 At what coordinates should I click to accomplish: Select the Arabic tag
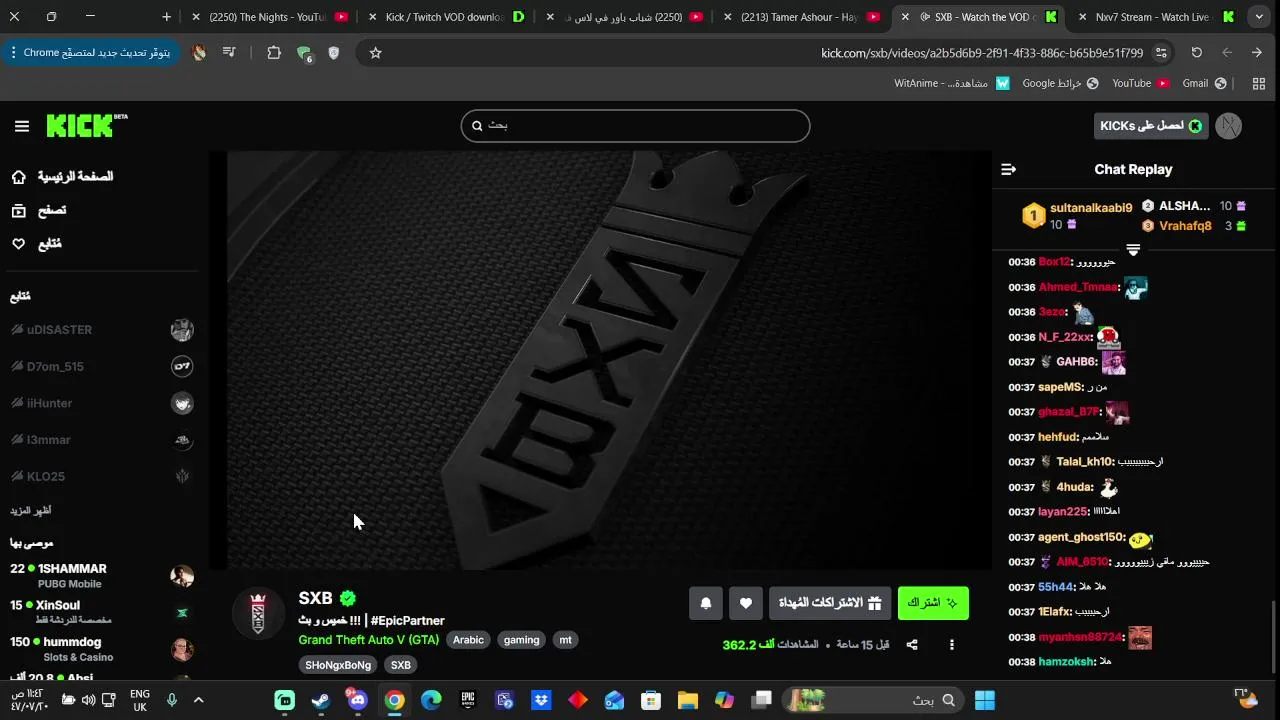pos(468,640)
